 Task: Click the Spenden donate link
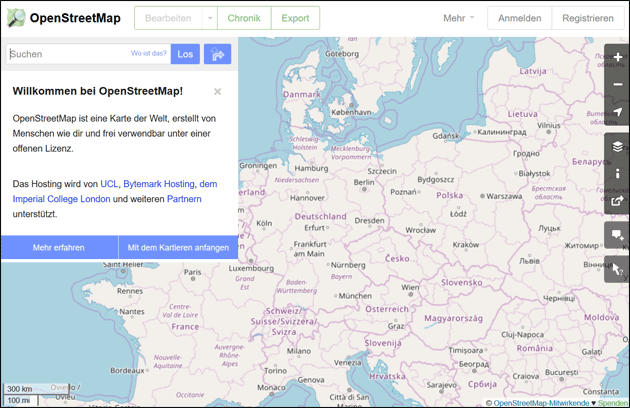coord(612,403)
